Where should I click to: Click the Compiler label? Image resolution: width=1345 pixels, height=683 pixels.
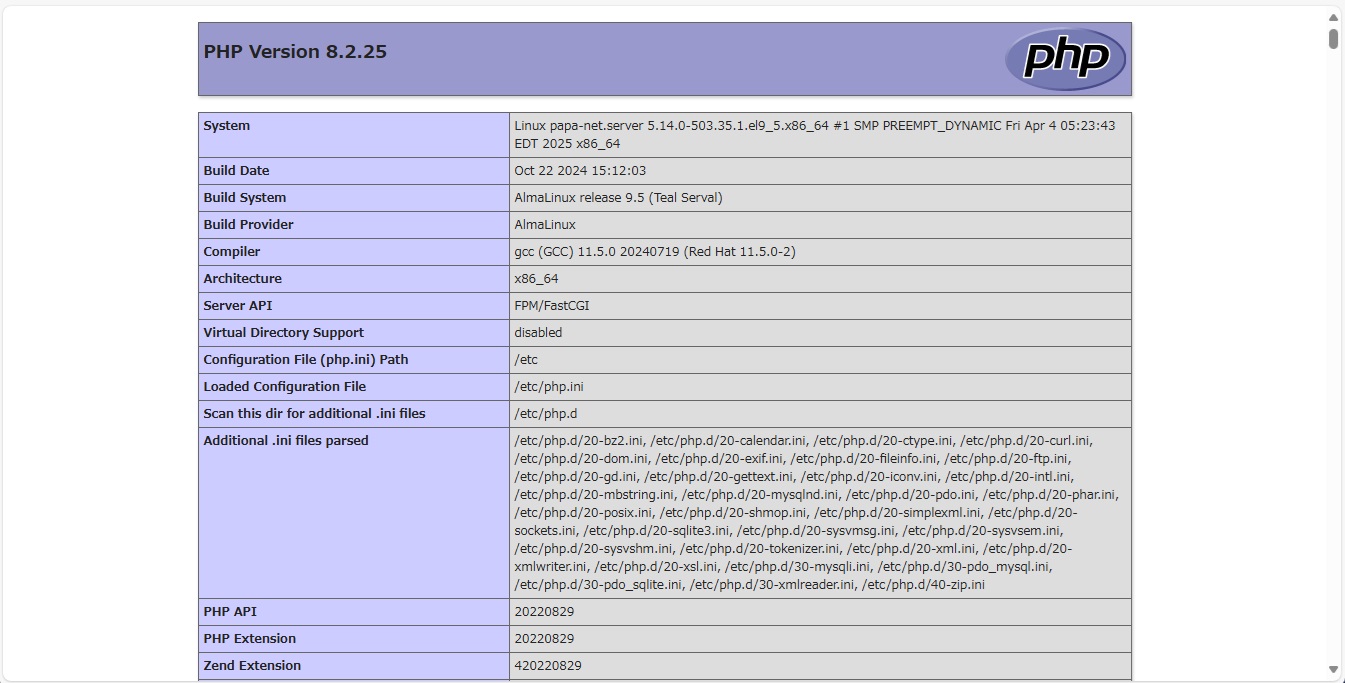(x=232, y=252)
